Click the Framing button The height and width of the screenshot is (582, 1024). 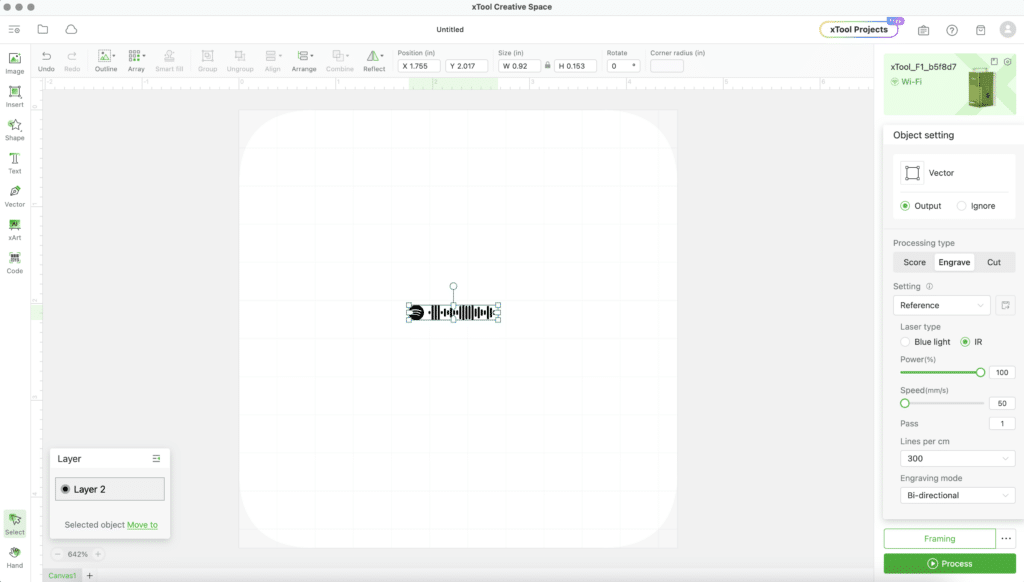(940, 538)
